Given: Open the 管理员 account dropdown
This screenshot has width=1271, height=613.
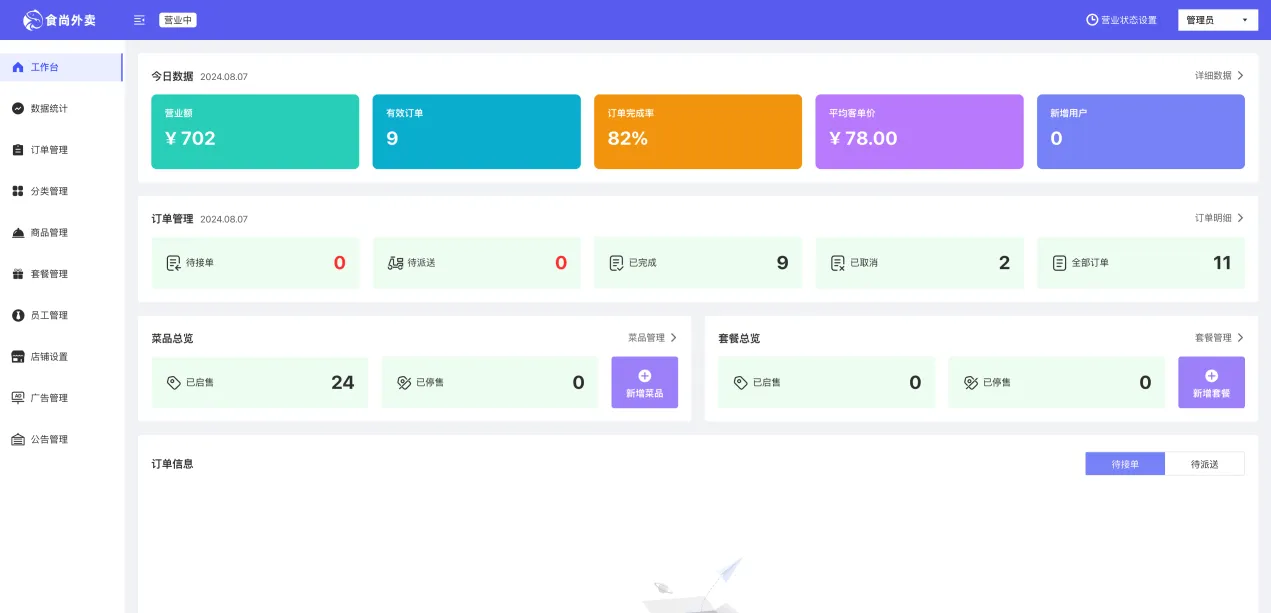Looking at the screenshot, I should (1217, 20).
